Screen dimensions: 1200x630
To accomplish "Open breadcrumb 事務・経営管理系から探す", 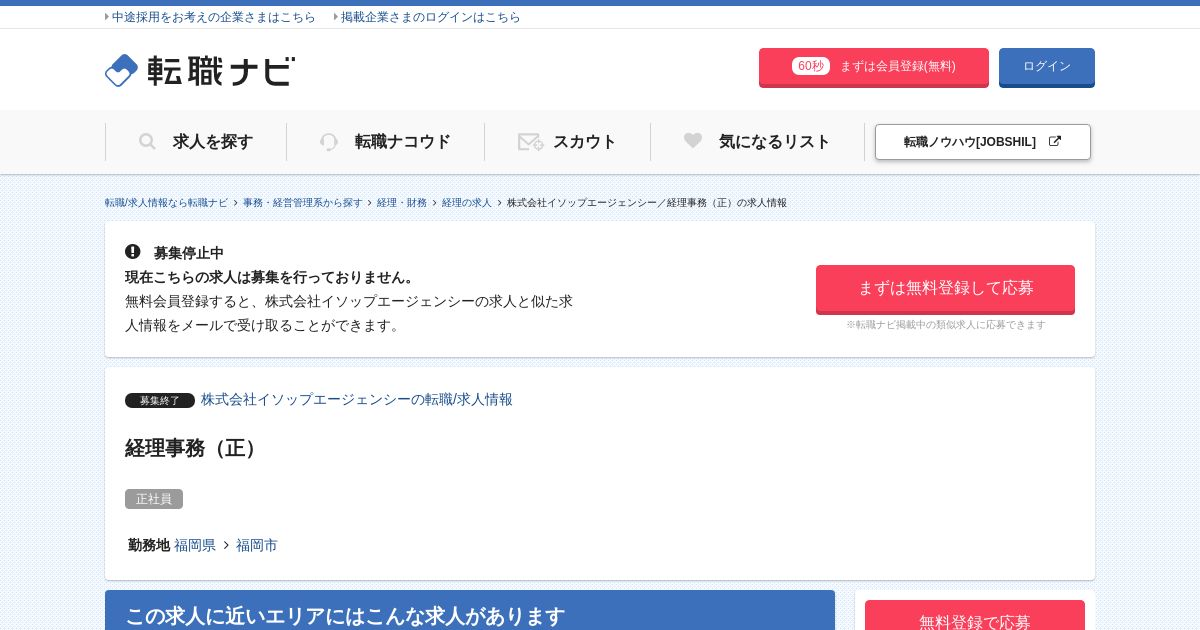I will (x=302, y=203).
